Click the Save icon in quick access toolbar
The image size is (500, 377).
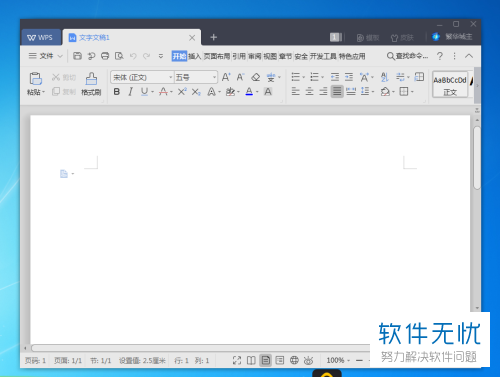pos(77,56)
